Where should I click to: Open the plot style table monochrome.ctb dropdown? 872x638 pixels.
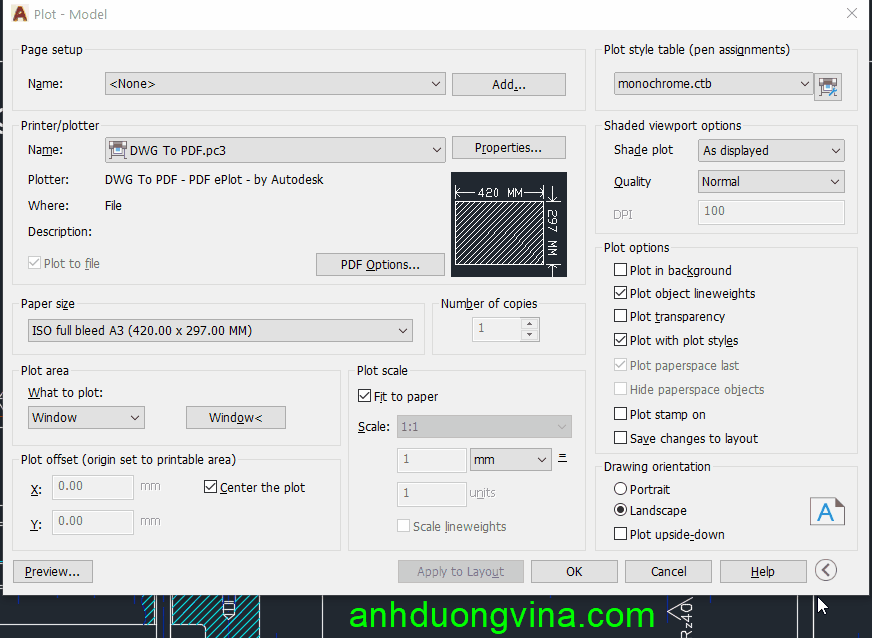click(713, 84)
